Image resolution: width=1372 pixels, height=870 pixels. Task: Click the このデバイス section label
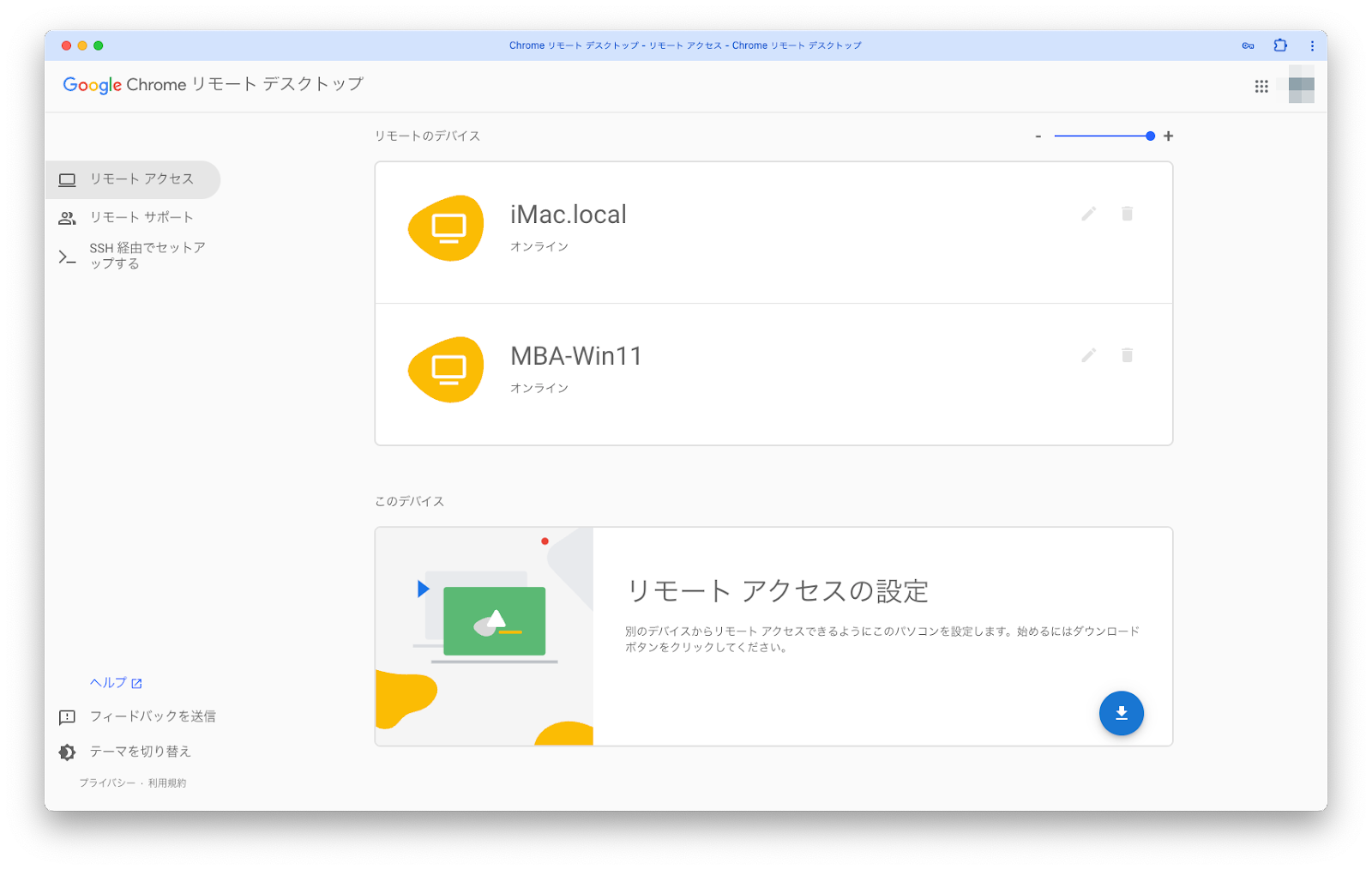click(410, 502)
